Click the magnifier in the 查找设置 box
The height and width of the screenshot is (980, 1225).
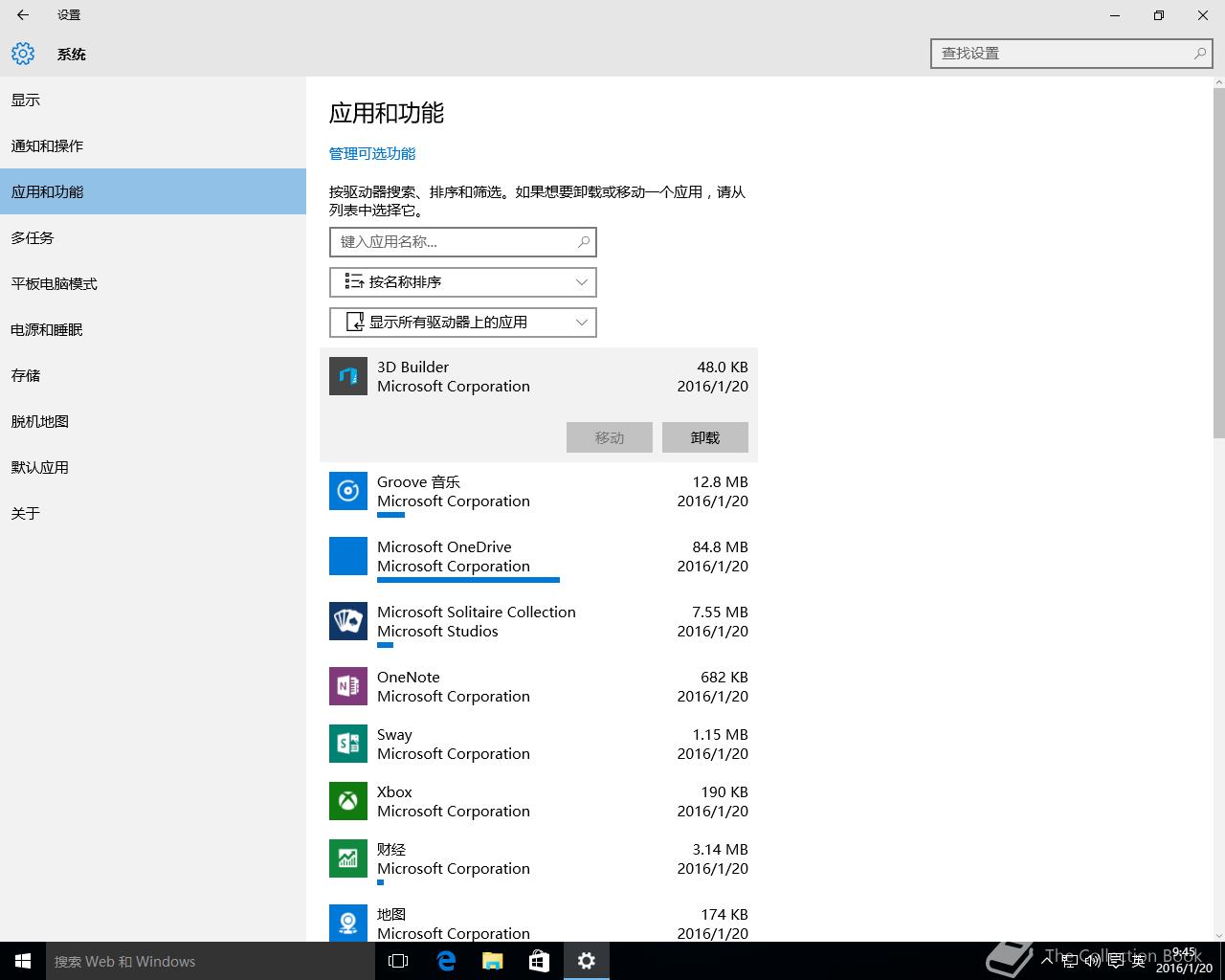[x=1200, y=54]
